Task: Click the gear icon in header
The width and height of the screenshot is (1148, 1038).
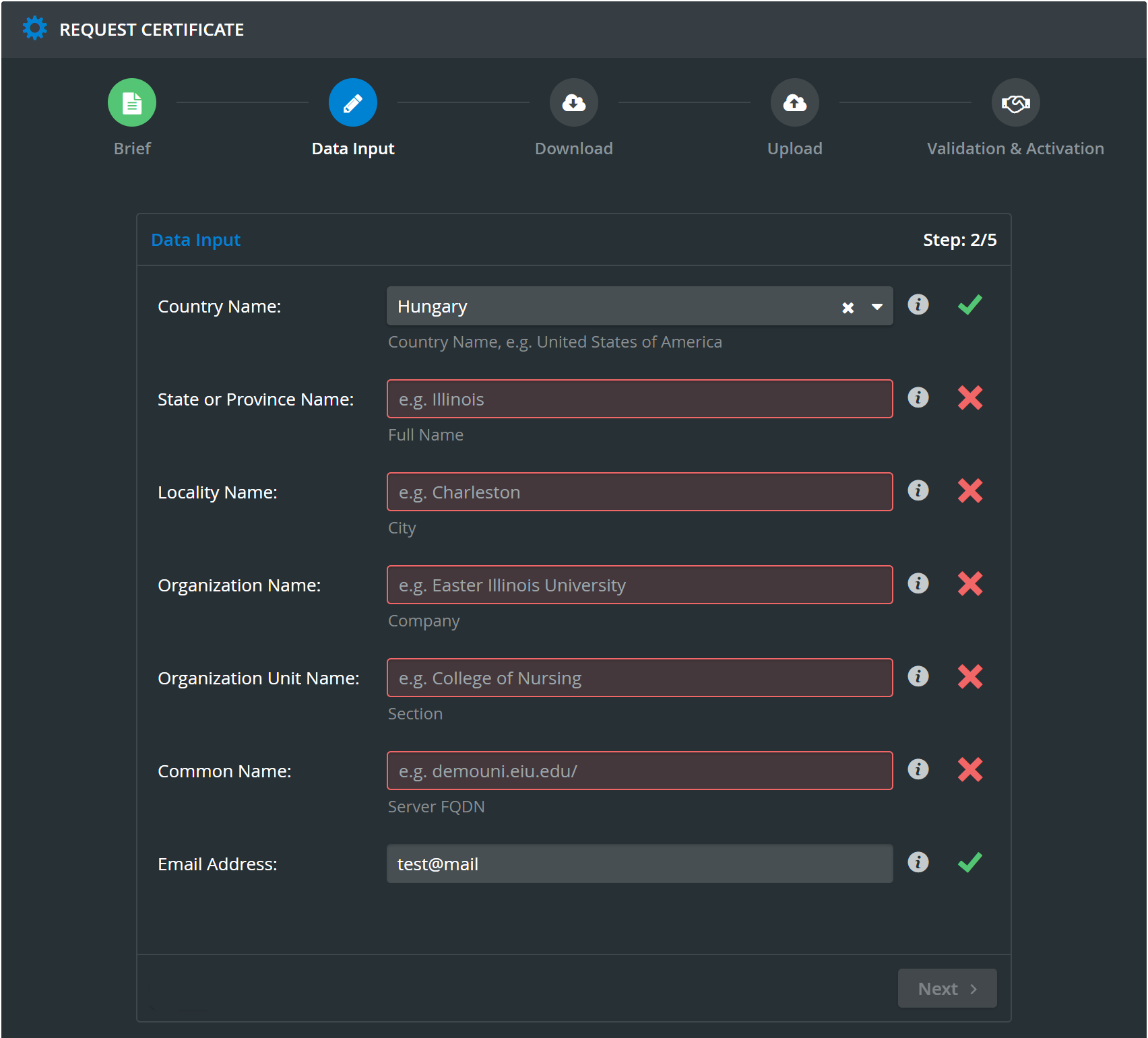Action: (35, 28)
